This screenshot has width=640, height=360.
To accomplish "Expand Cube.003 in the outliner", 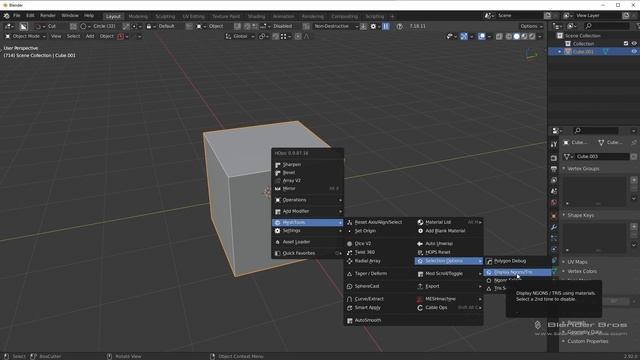I will (560, 52).
